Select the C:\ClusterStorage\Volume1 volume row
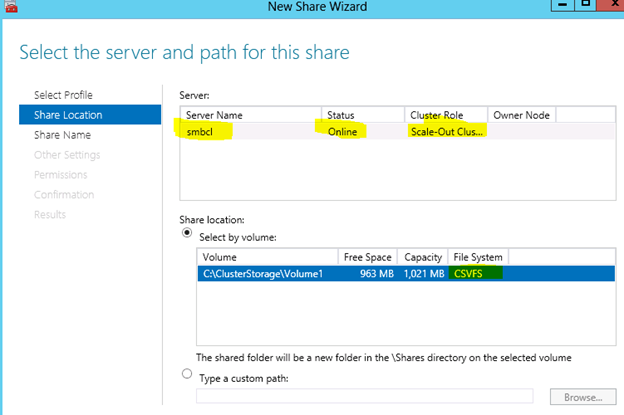 (x=406, y=274)
